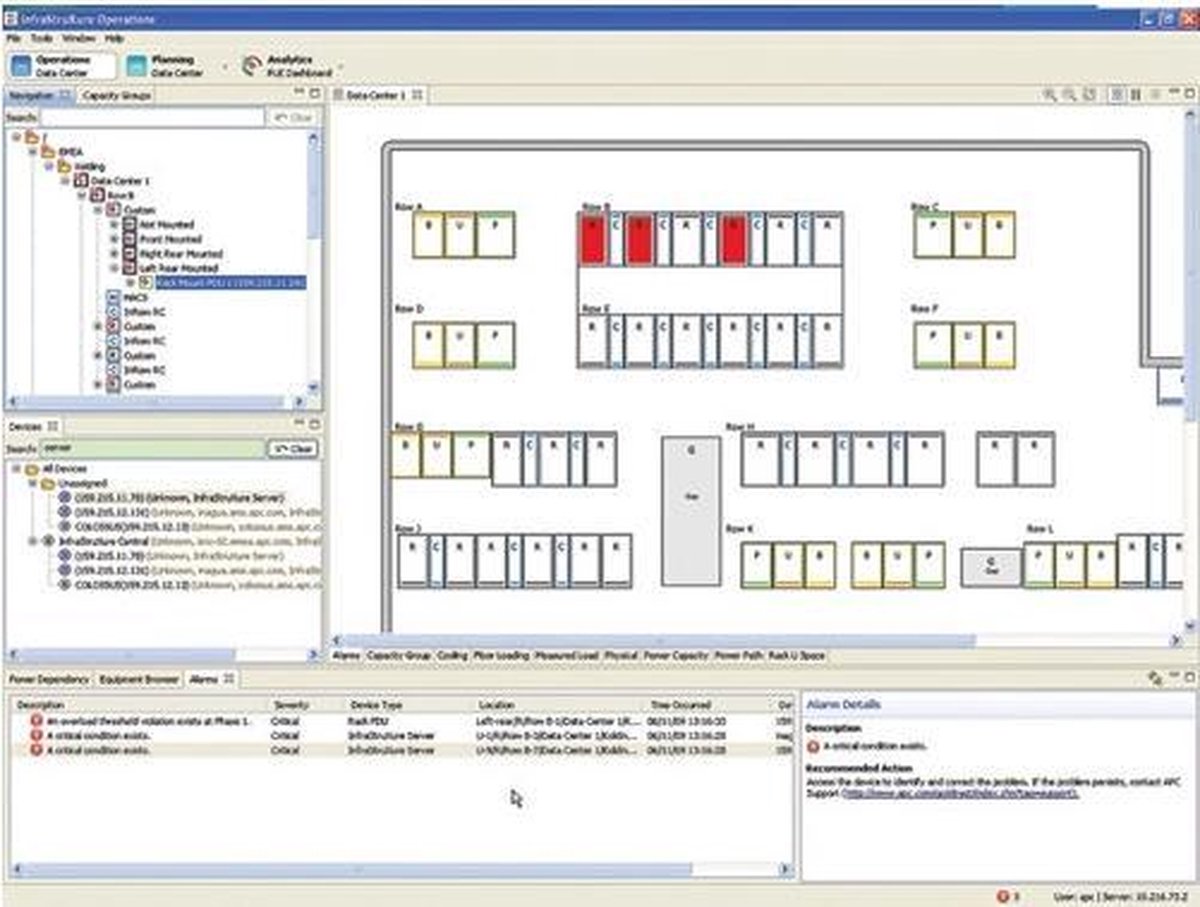Image resolution: width=1200 pixels, height=907 pixels.
Task: Open the Help menu
Action: point(114,38)
